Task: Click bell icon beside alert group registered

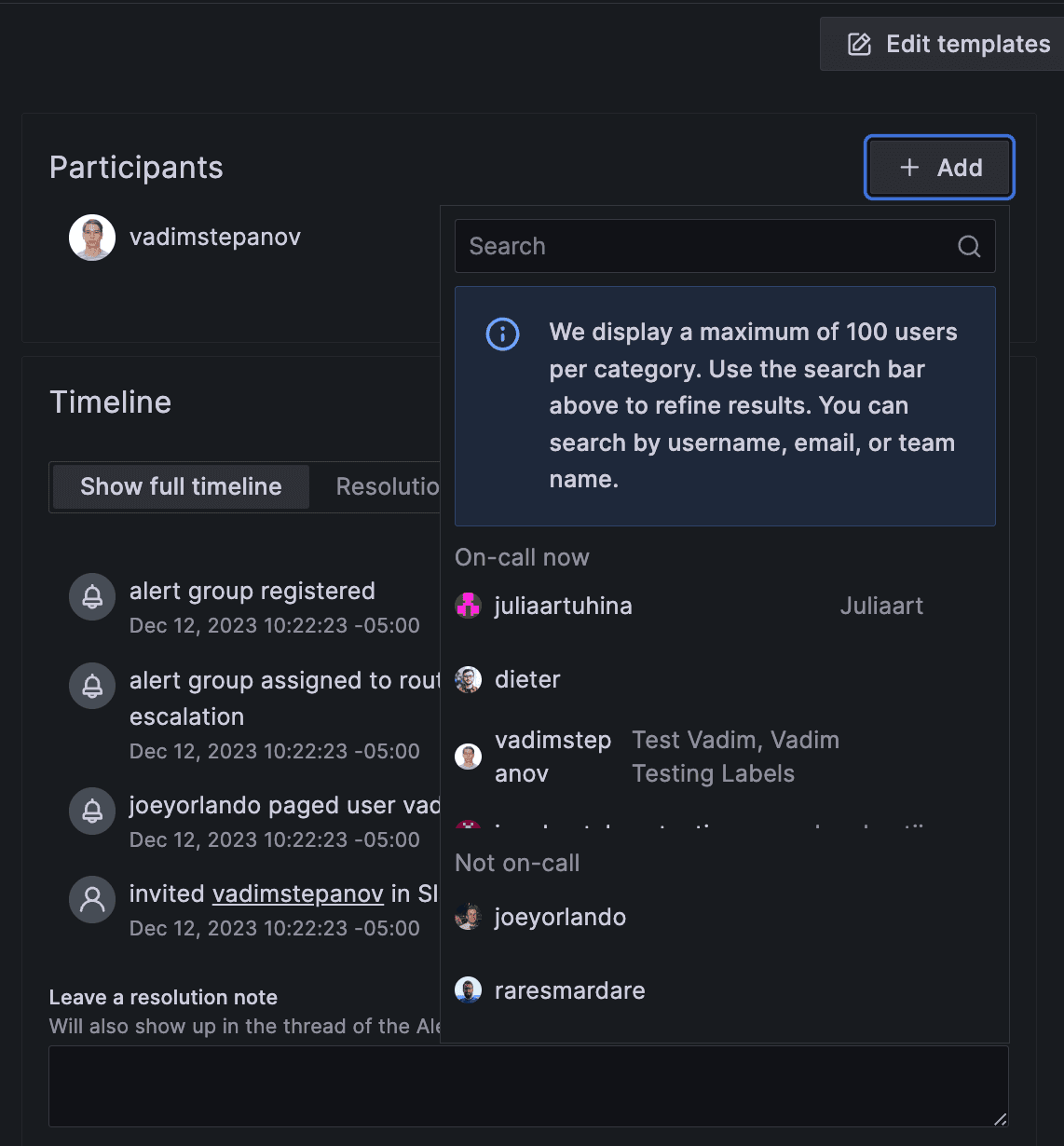Action: click(92, 596)
